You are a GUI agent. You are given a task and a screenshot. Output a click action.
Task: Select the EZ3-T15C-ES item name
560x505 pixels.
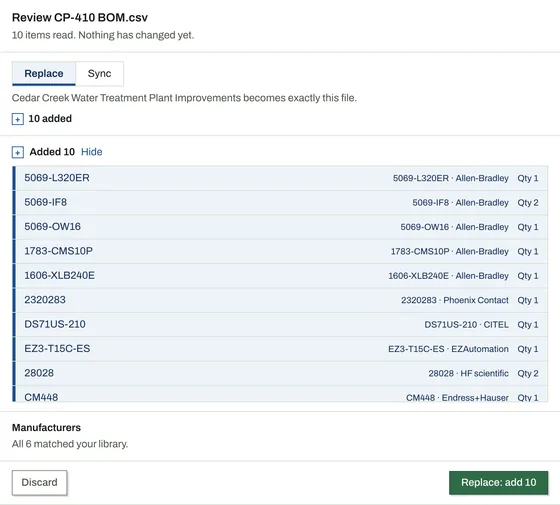[57, 349]
